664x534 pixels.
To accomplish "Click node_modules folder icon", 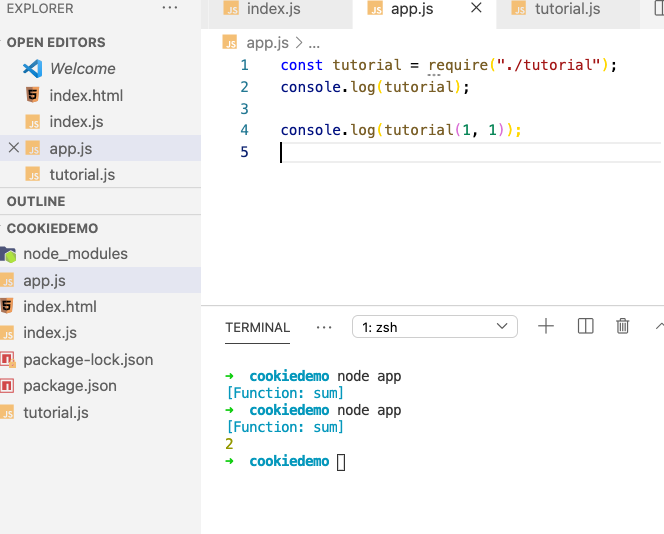I will [8, 254].
